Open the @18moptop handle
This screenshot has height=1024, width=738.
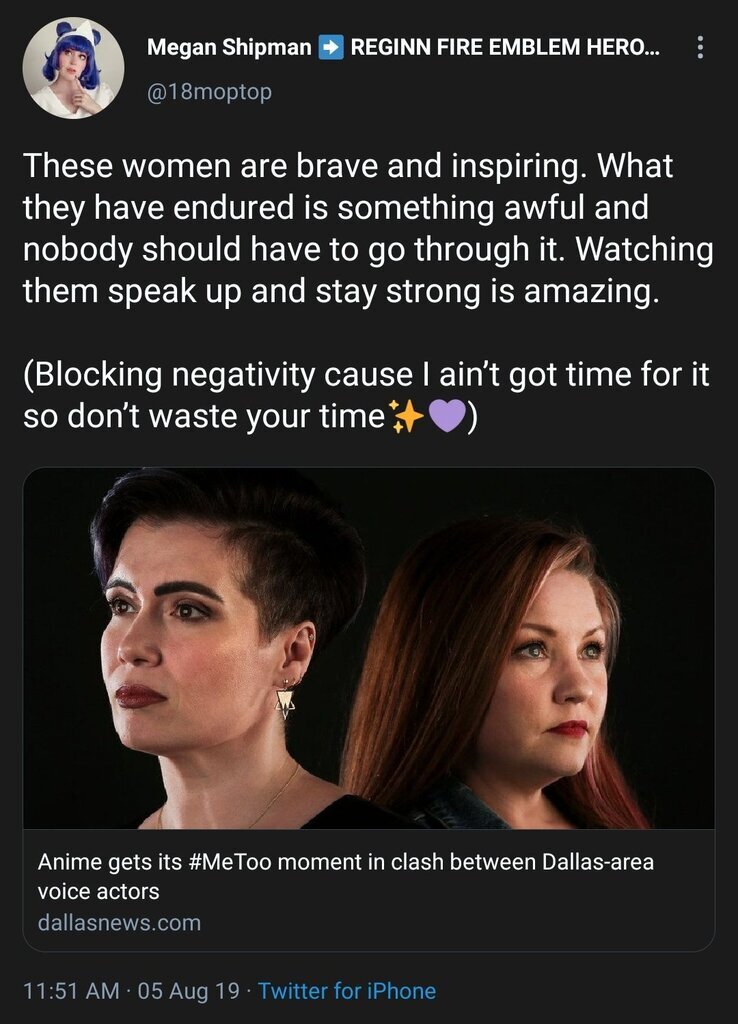click(x=209, y=91)
